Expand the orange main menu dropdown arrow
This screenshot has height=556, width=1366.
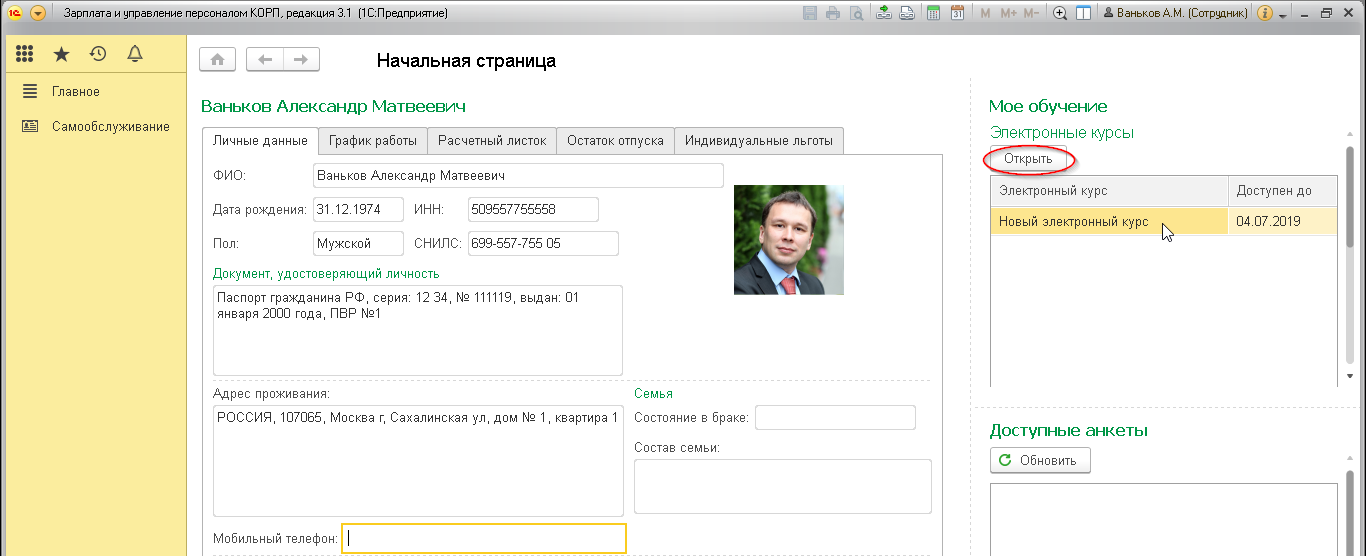click(x=38, y=14)
